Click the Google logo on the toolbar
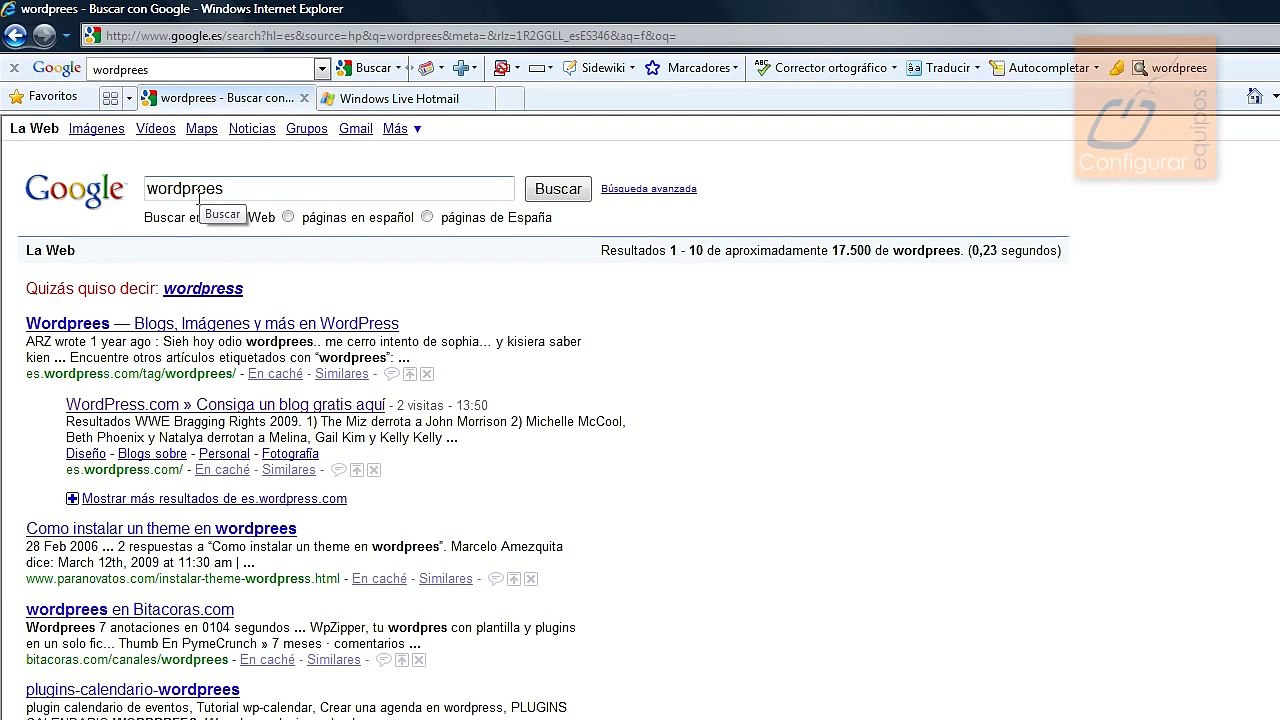The height and width of the screenshot is (720, 1280). click(x=56, y=68)
